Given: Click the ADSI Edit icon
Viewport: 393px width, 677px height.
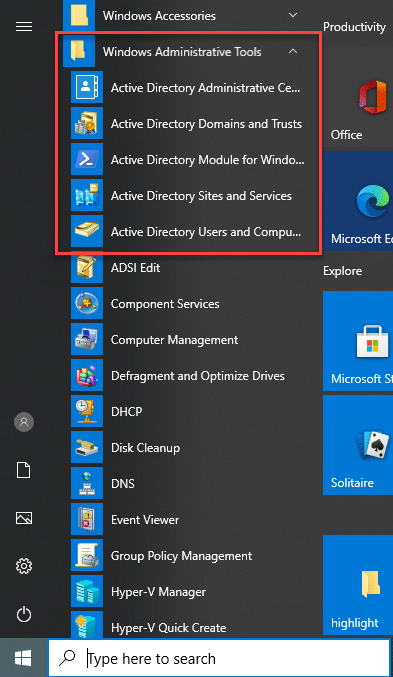Looking at the screenshot, I should pos(87,267).
